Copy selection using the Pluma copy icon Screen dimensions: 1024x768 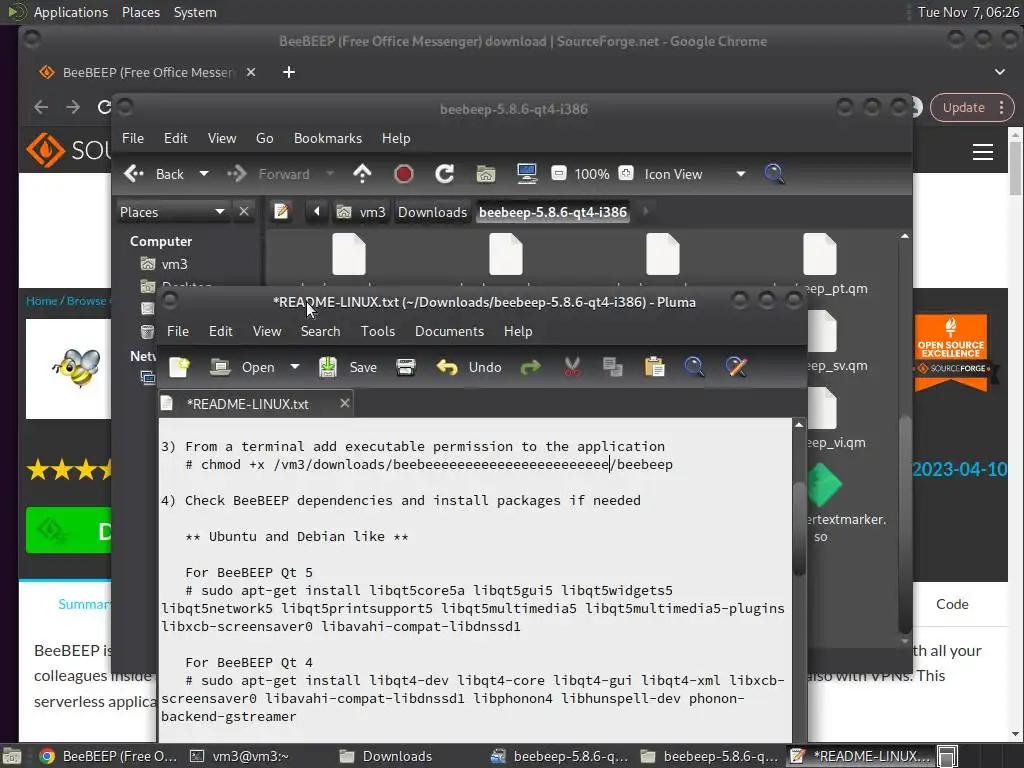pyautogui.click(x=613, y=367)
